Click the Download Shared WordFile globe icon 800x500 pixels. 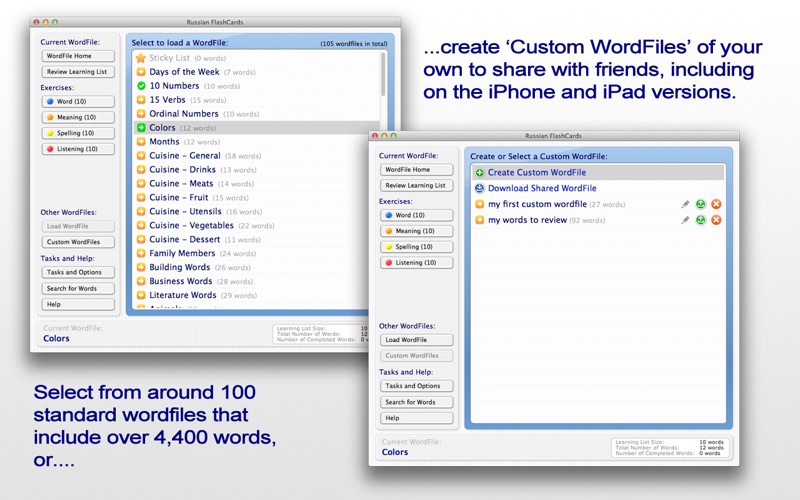click(480, 188)
